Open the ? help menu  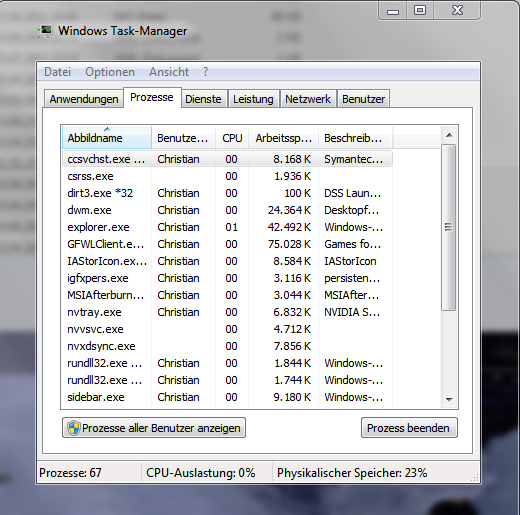click(x=206, y=72)
